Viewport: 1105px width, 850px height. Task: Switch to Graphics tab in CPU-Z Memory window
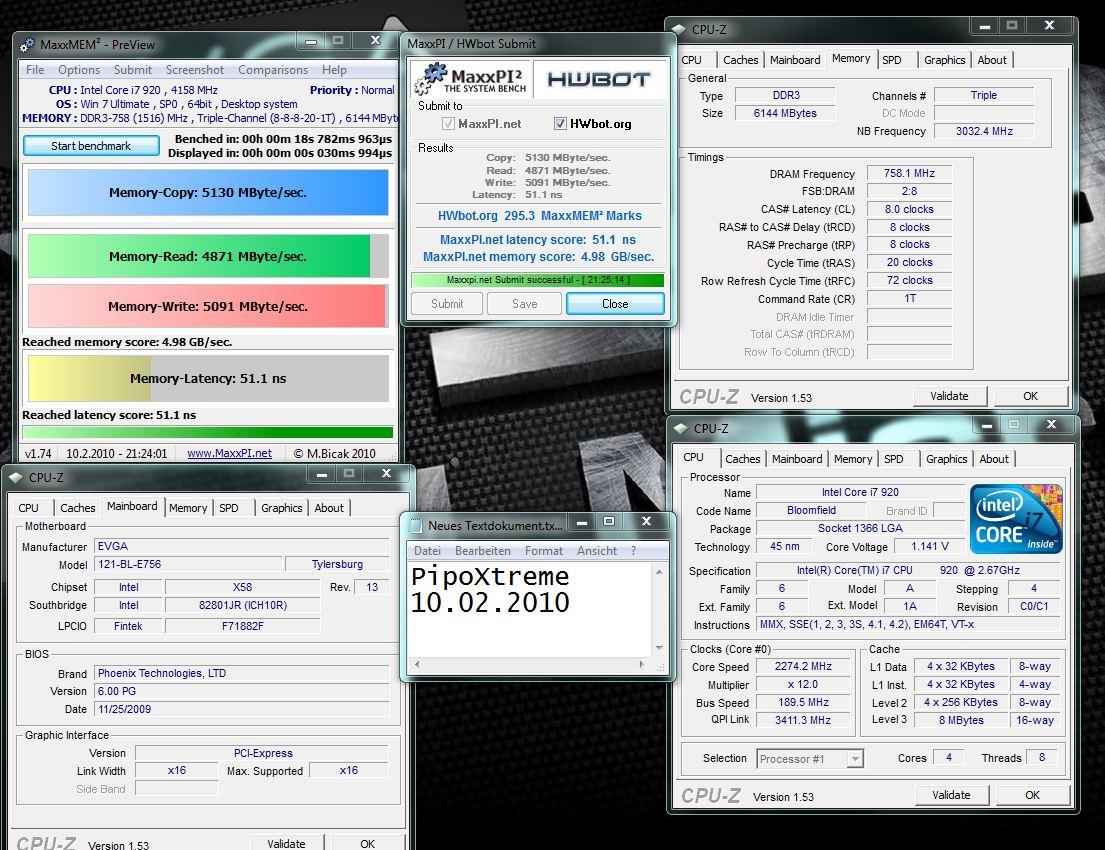click(944, 60)
